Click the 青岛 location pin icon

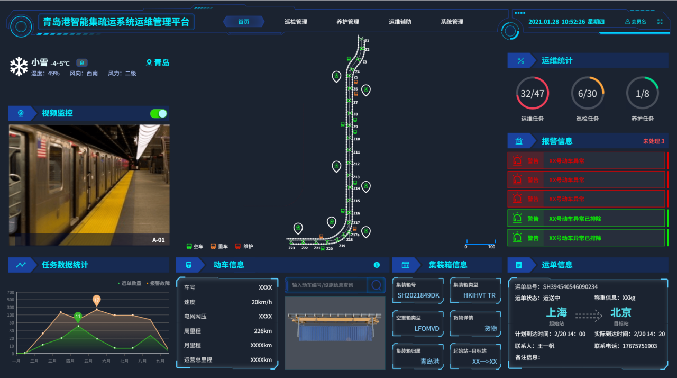click(x=149, y=63)
